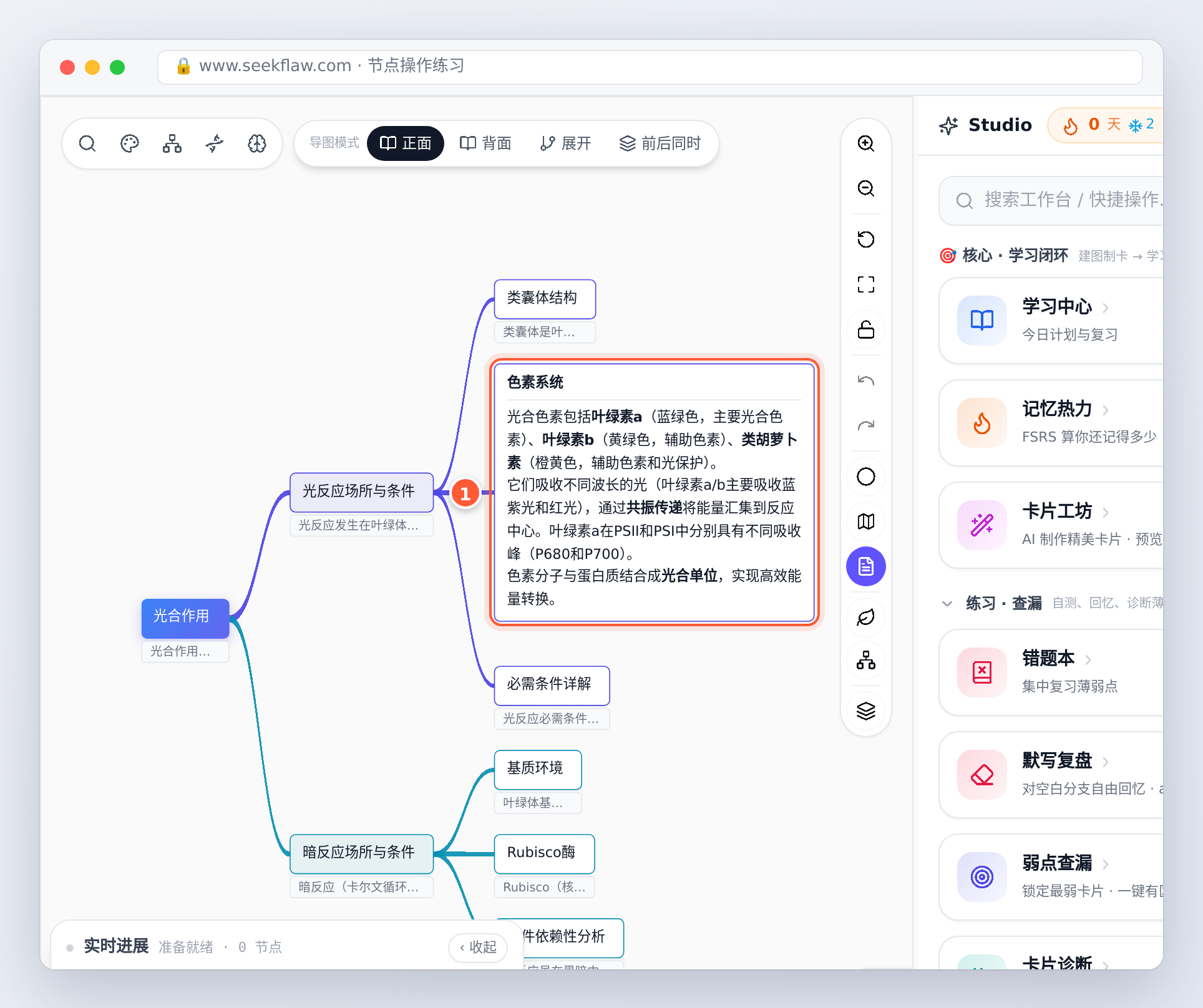Click the 叶绿体基… note preview

pos(538,803)
